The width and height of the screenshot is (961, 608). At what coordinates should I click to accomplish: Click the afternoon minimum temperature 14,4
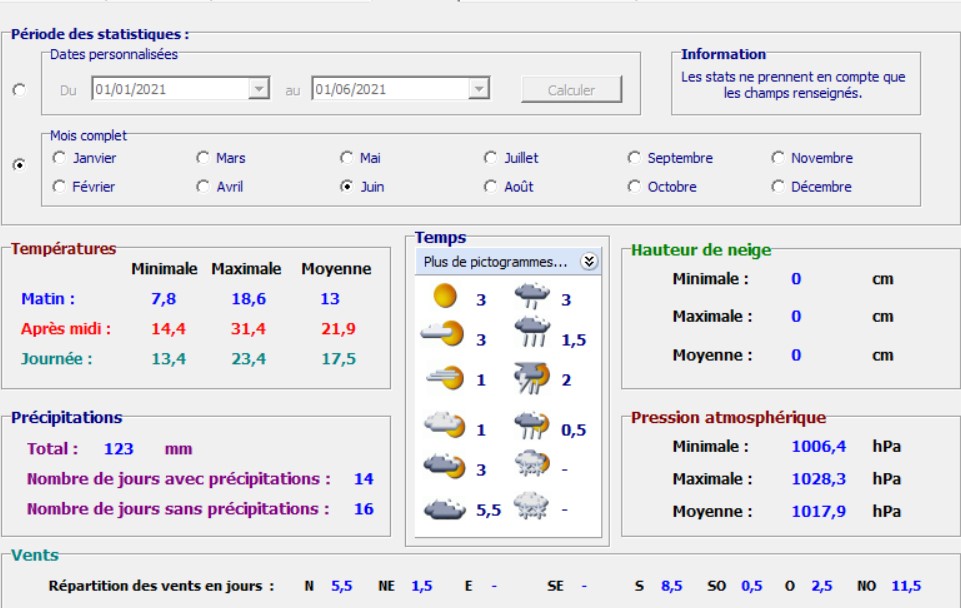[168, 329]
